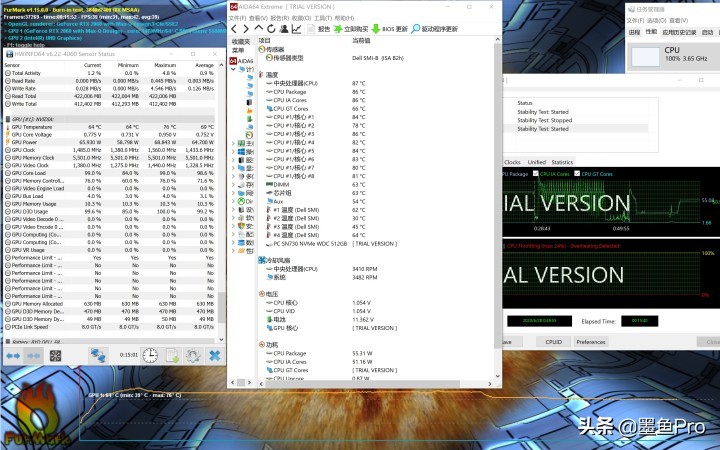The height and width of the screenshot is (450, 720).
Task: Open 选项(O) menu in Task Manager
Action: coord(656,21)
